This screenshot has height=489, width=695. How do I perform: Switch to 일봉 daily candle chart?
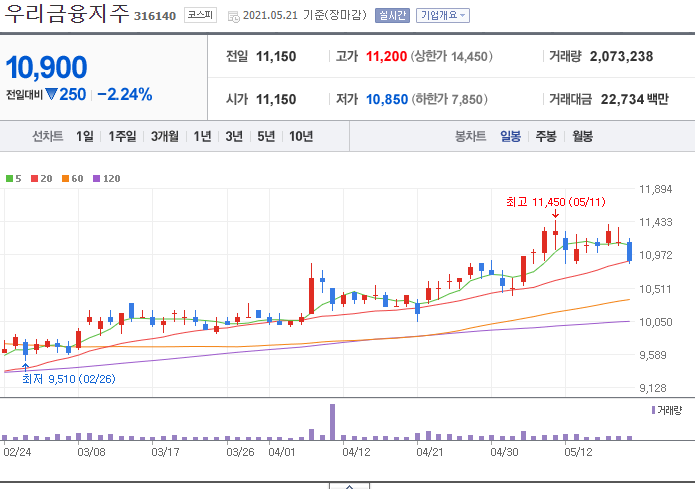[x=510, y=136]
